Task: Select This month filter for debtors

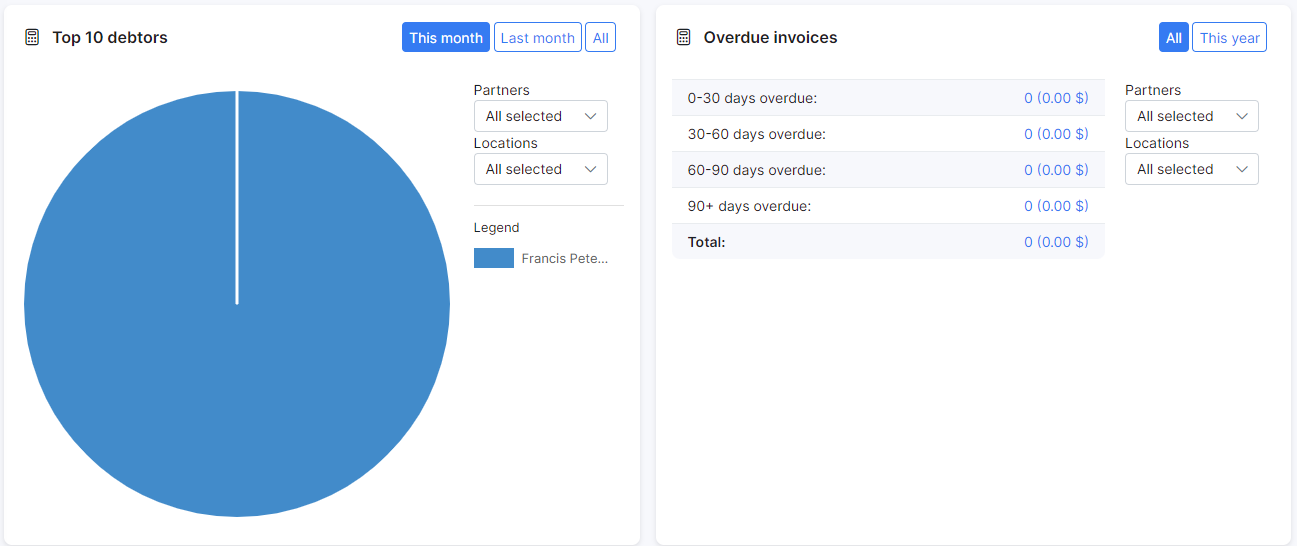Action: [x=445, y=38]
